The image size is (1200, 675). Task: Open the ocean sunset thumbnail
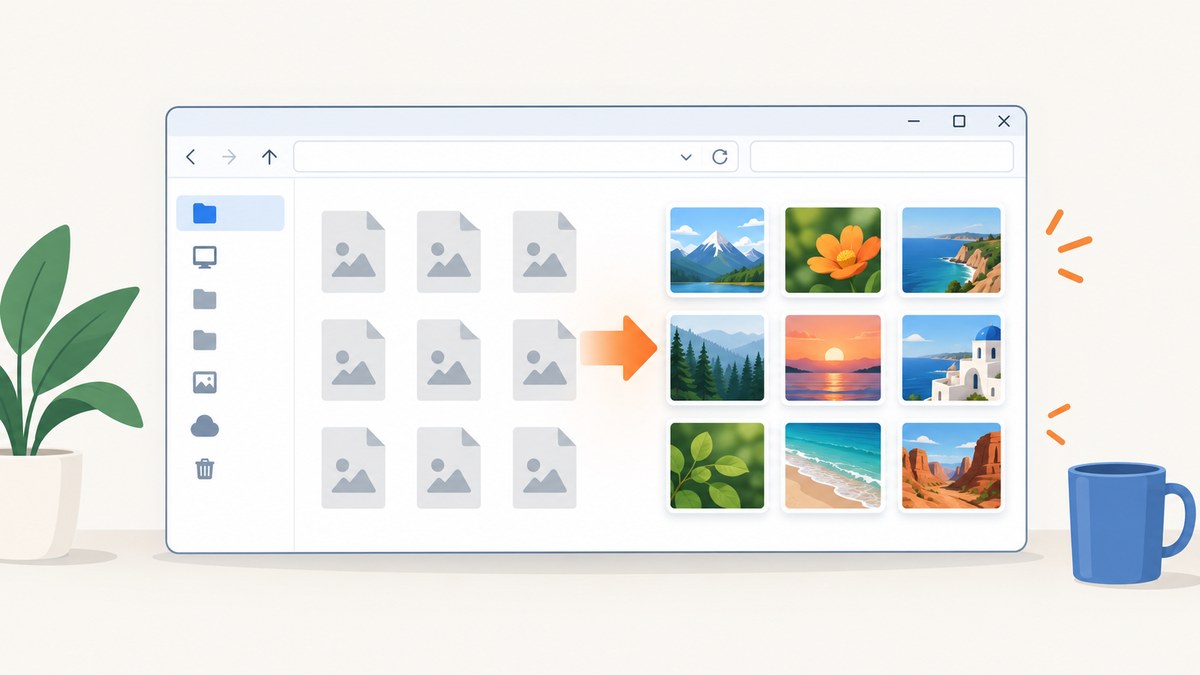click(x=833, y=358)
